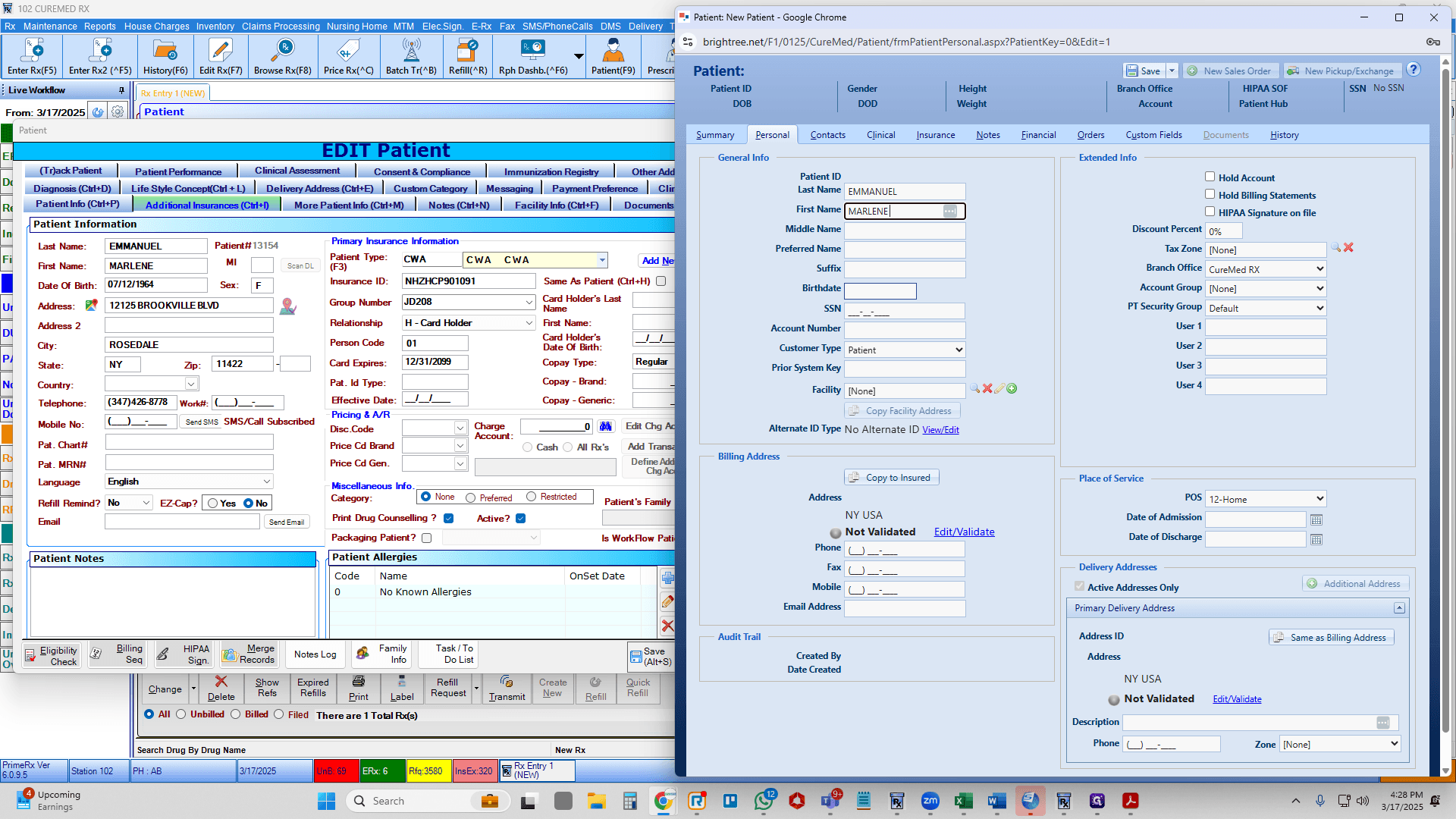
Task: Click the Save button in Chrome patient page
Action: pos(1144,71)
